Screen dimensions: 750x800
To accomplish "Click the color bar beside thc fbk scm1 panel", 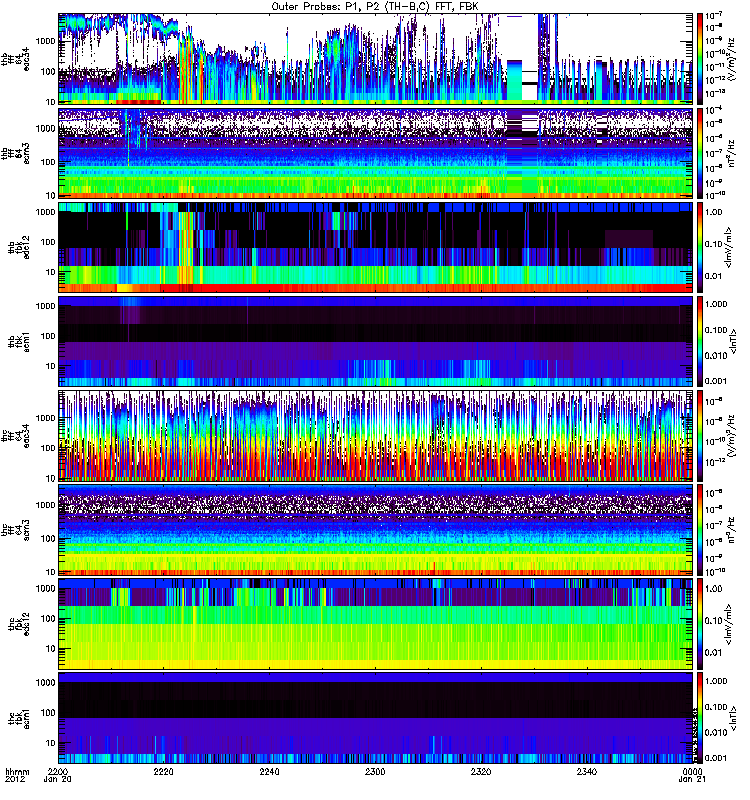I will [x=701, y=717].
